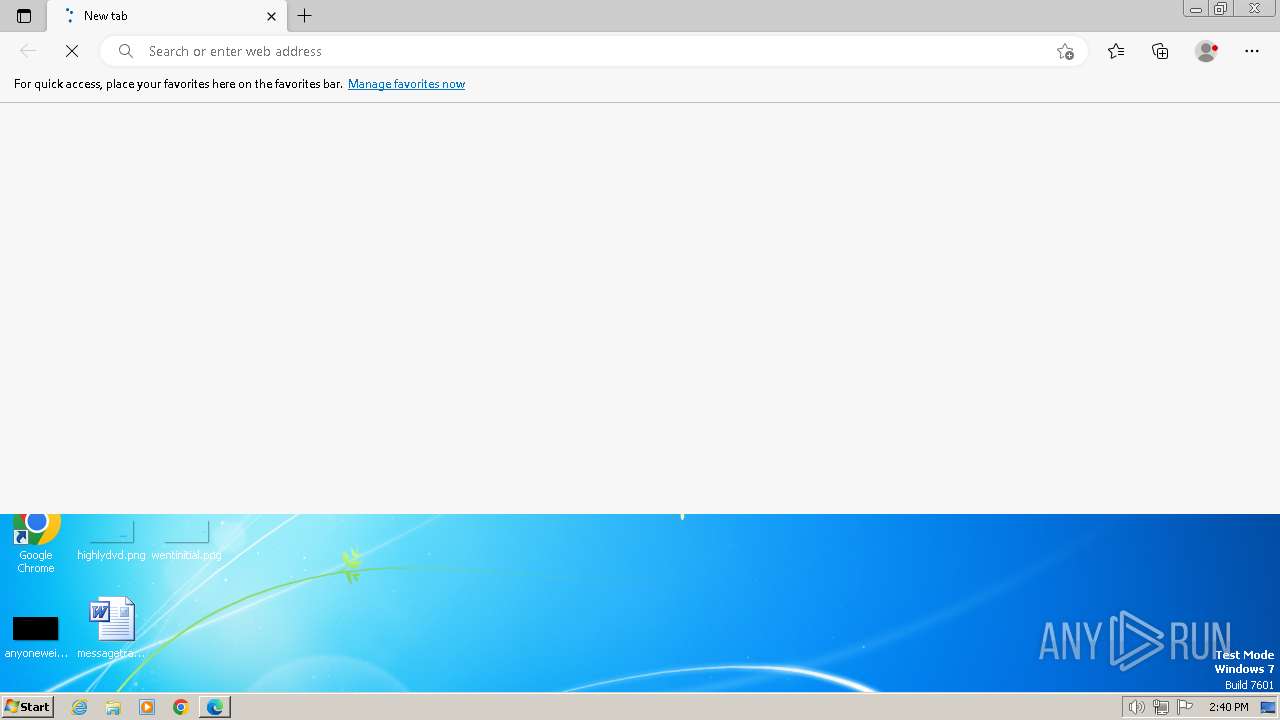
Task: Stop loading the page
Action: (x=72, y=51)
